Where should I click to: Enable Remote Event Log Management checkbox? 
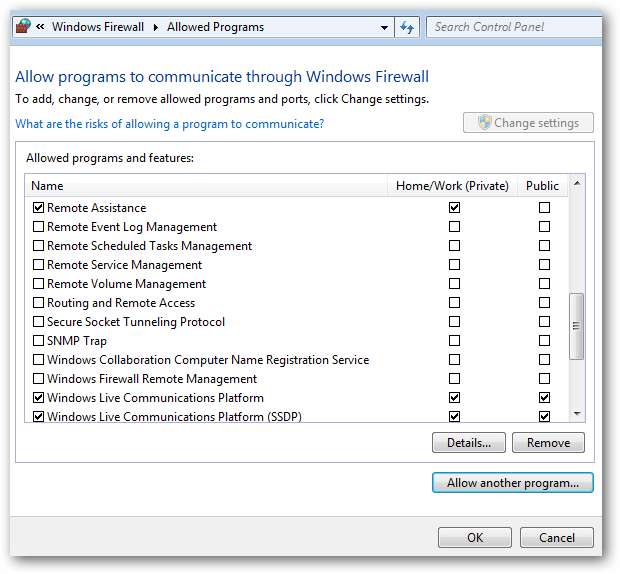click(39, 227)
